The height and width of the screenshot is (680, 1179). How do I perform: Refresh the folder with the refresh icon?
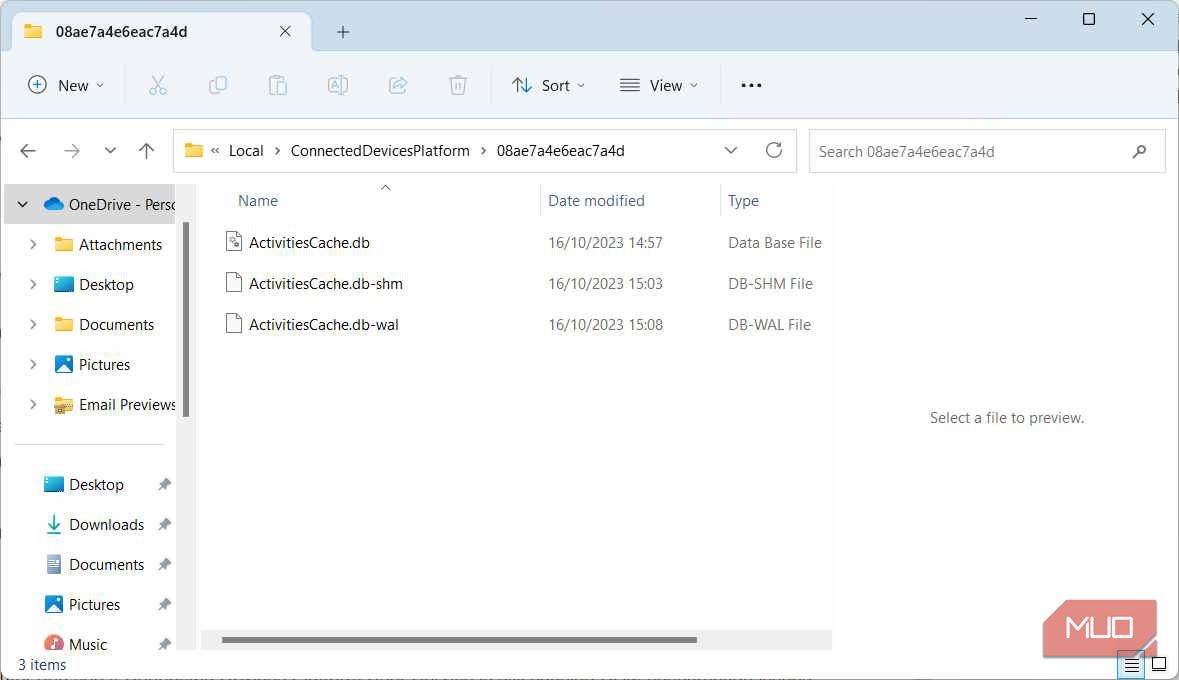(774, 150)
